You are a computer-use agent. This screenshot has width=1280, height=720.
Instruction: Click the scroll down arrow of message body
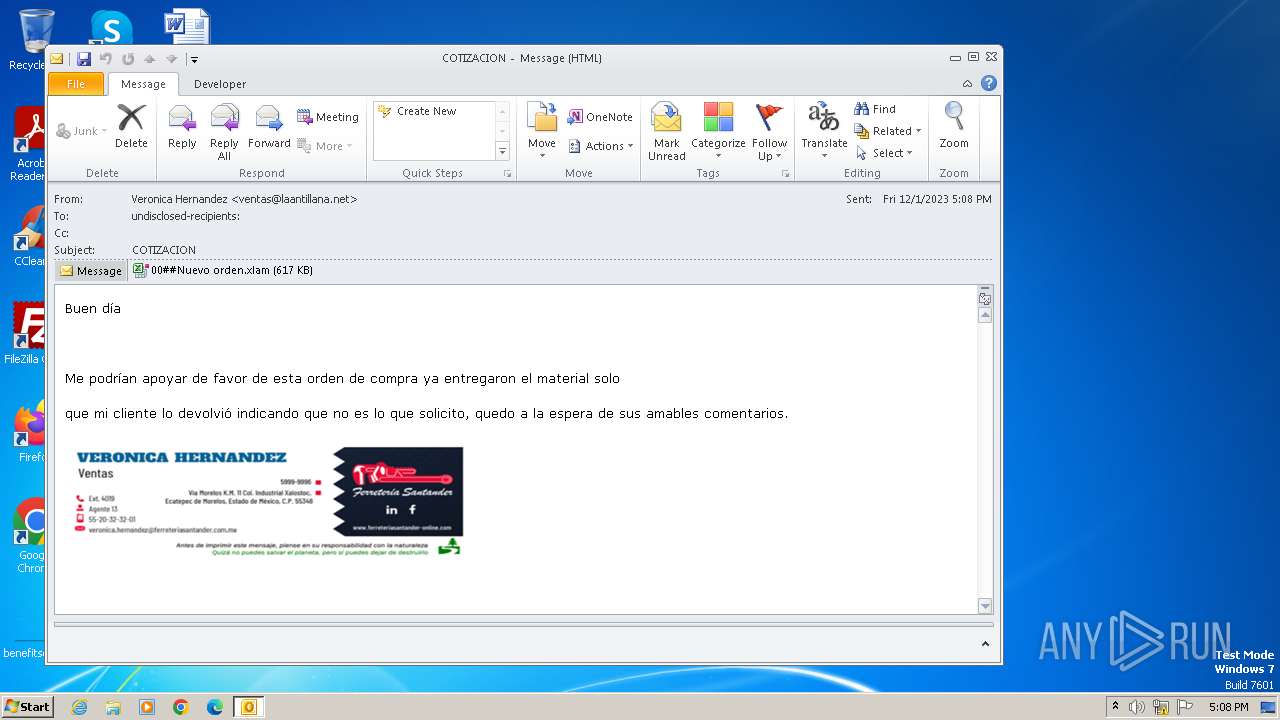[x=985, y=606]
